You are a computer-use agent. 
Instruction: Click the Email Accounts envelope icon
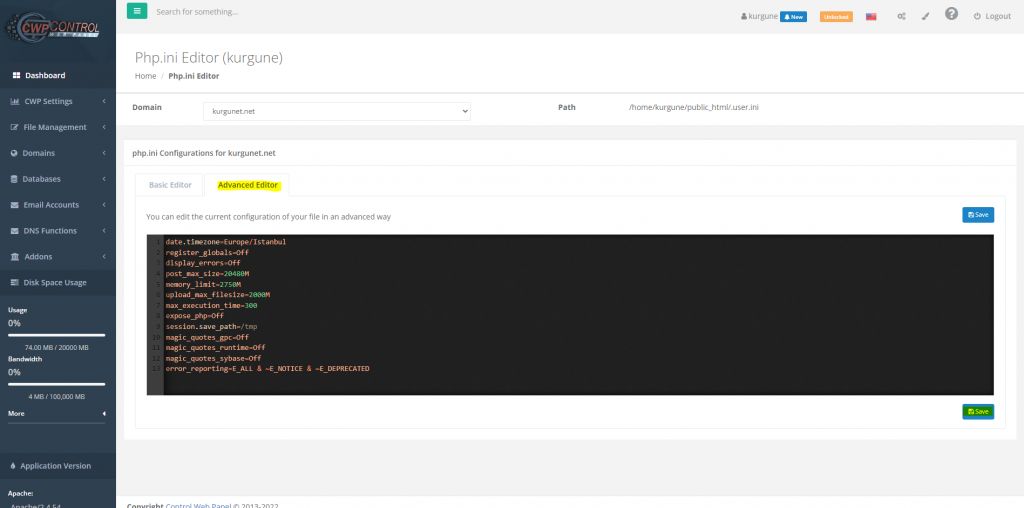pos(15,205)
